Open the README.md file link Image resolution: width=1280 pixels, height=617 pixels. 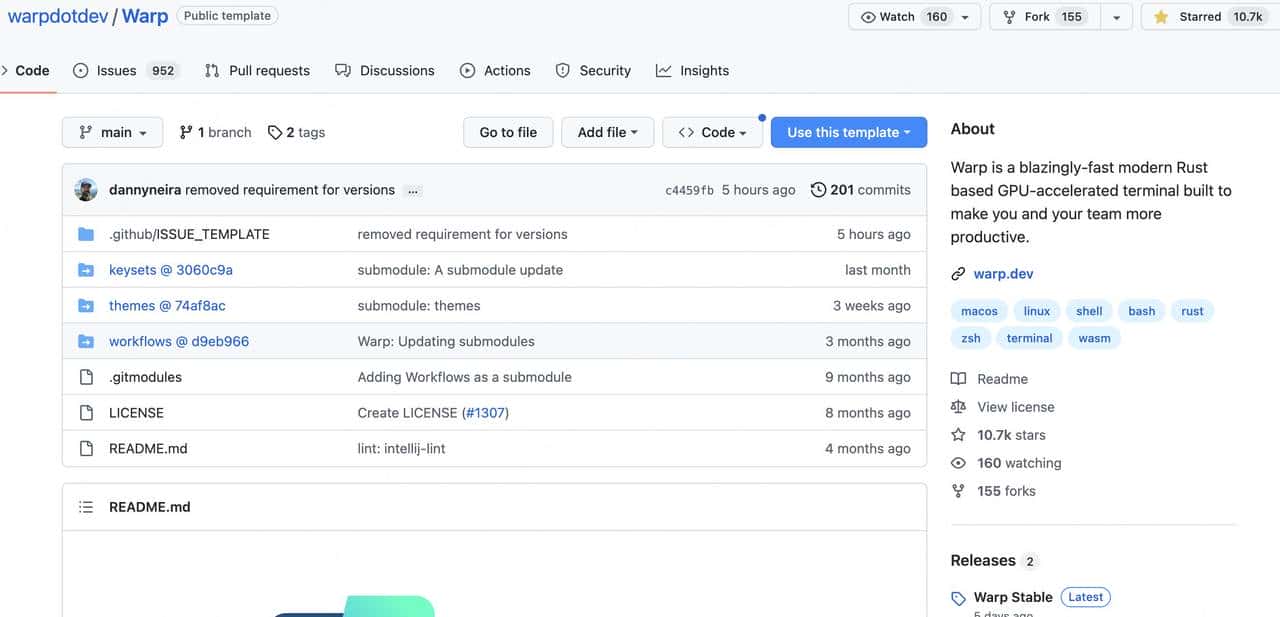pyautogui.click(x=148, y=449)
